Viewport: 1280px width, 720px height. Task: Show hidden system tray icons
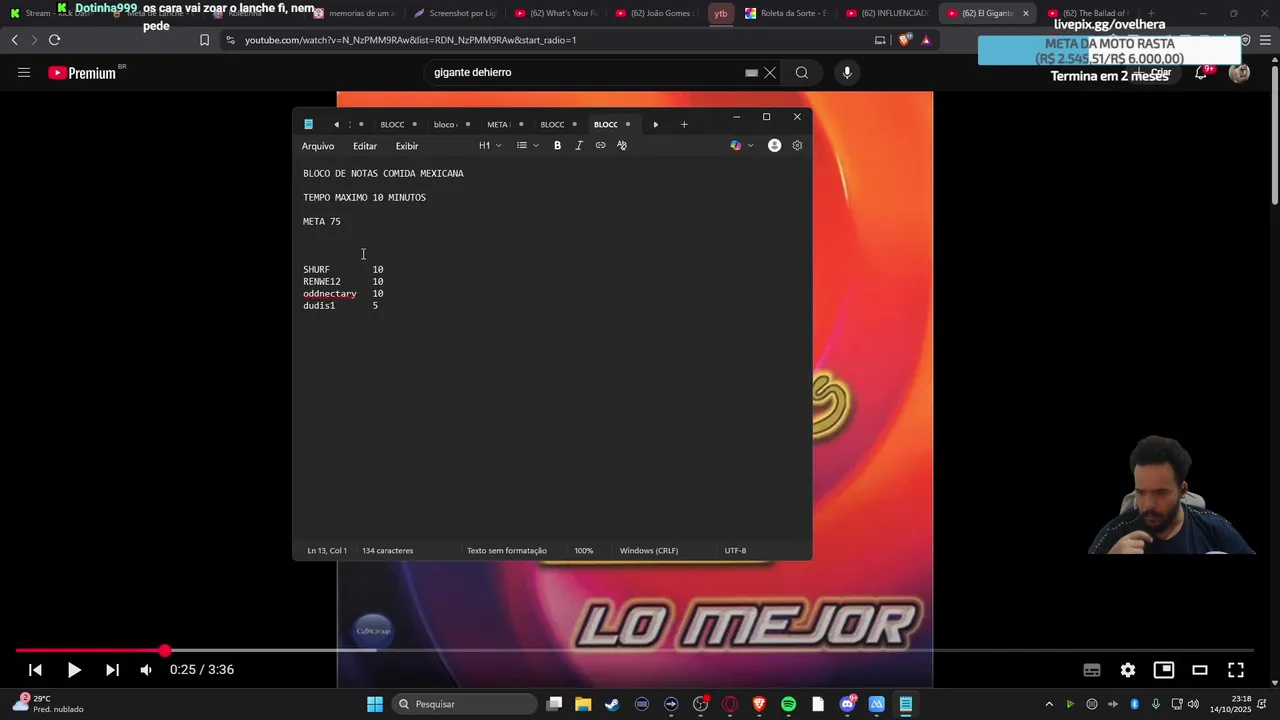point(1049,704)
